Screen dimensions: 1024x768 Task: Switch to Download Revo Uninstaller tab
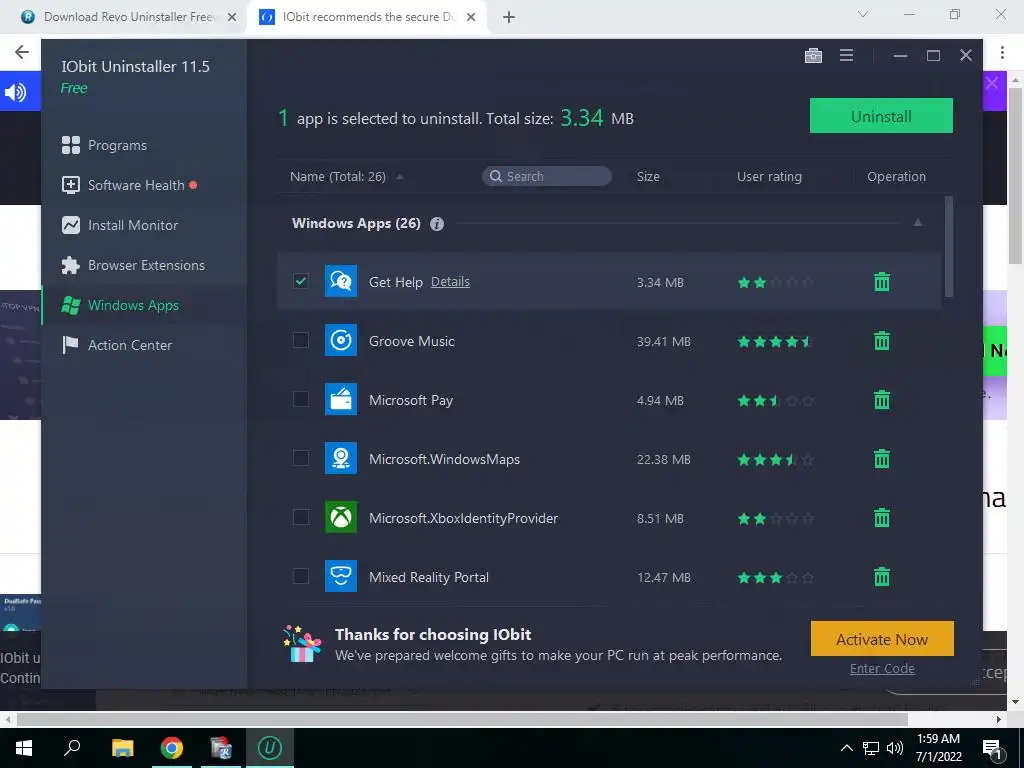128,17
